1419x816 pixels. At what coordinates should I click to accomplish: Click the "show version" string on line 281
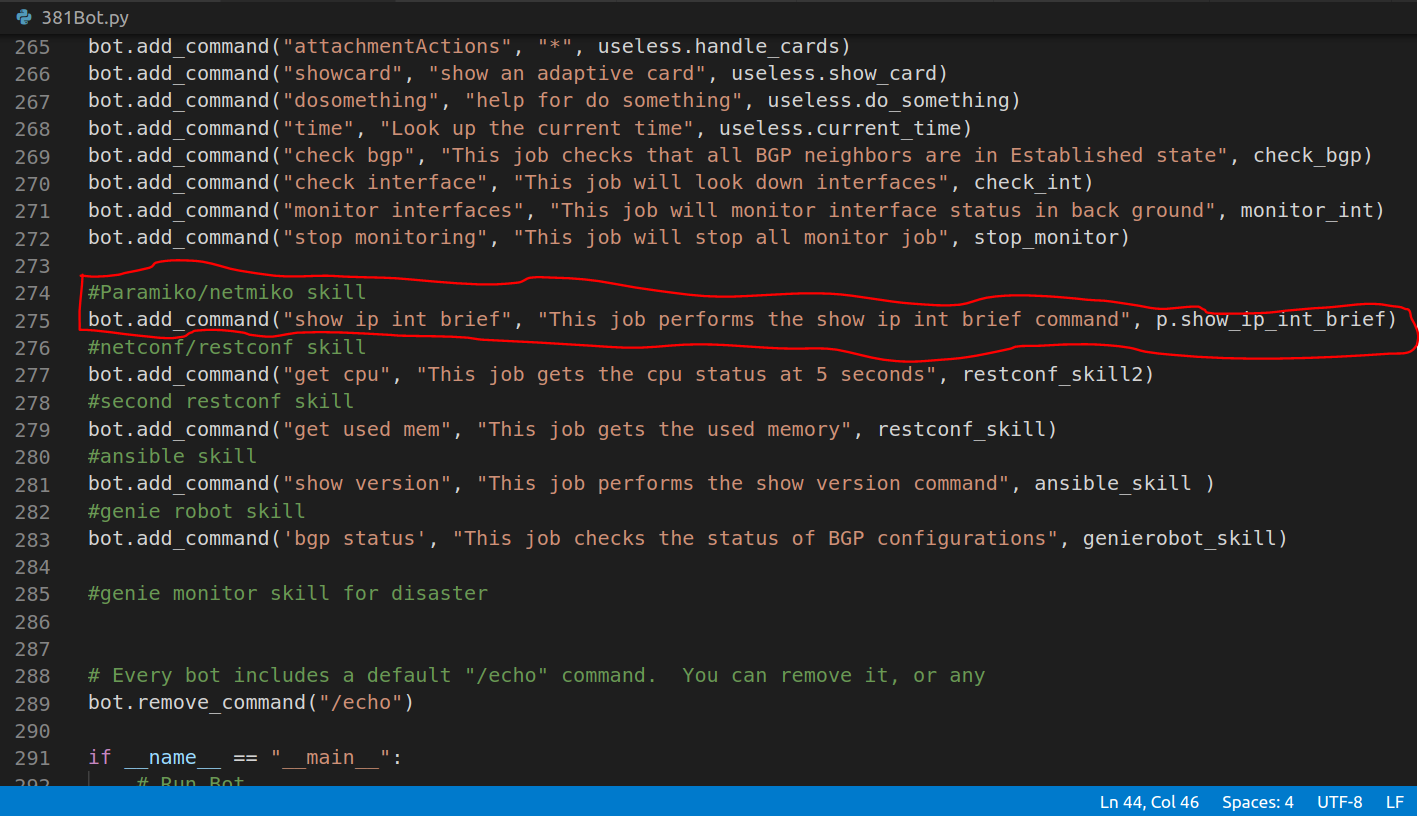point(367,483)
